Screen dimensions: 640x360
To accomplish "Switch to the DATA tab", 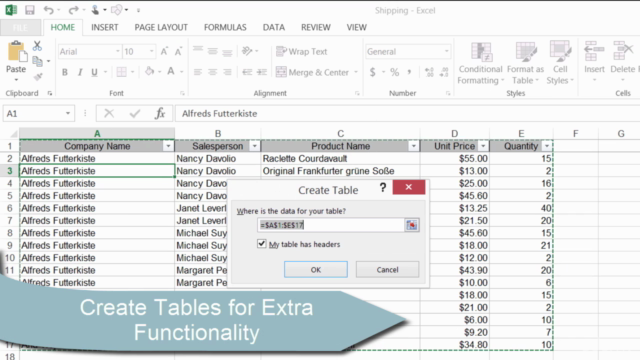I will [273, 27].
